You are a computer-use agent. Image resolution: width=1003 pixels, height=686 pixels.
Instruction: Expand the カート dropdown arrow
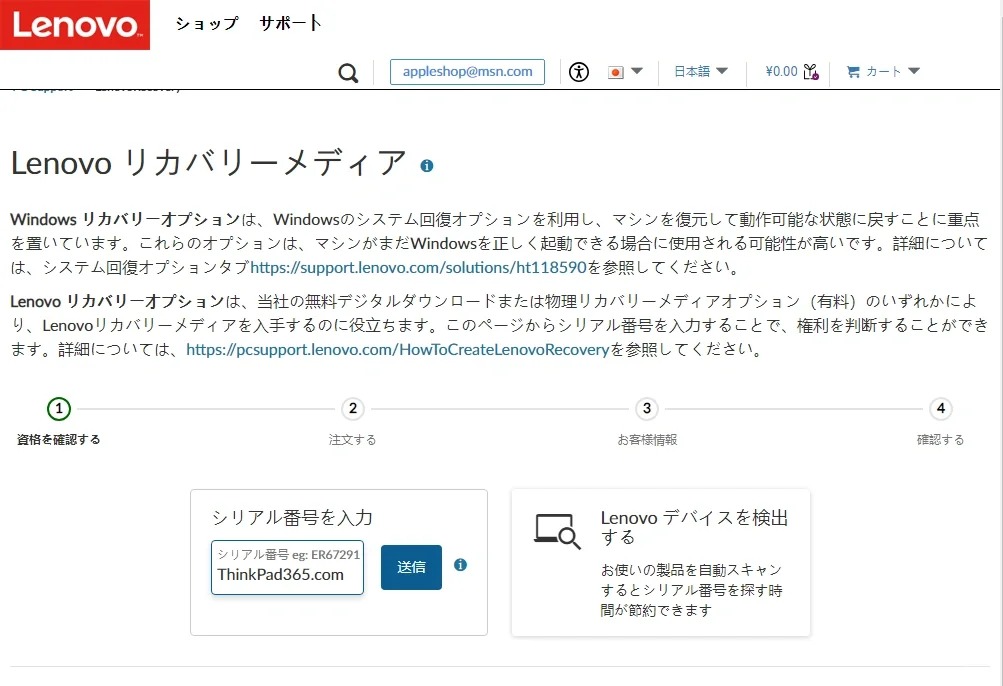tap(912, 71)
